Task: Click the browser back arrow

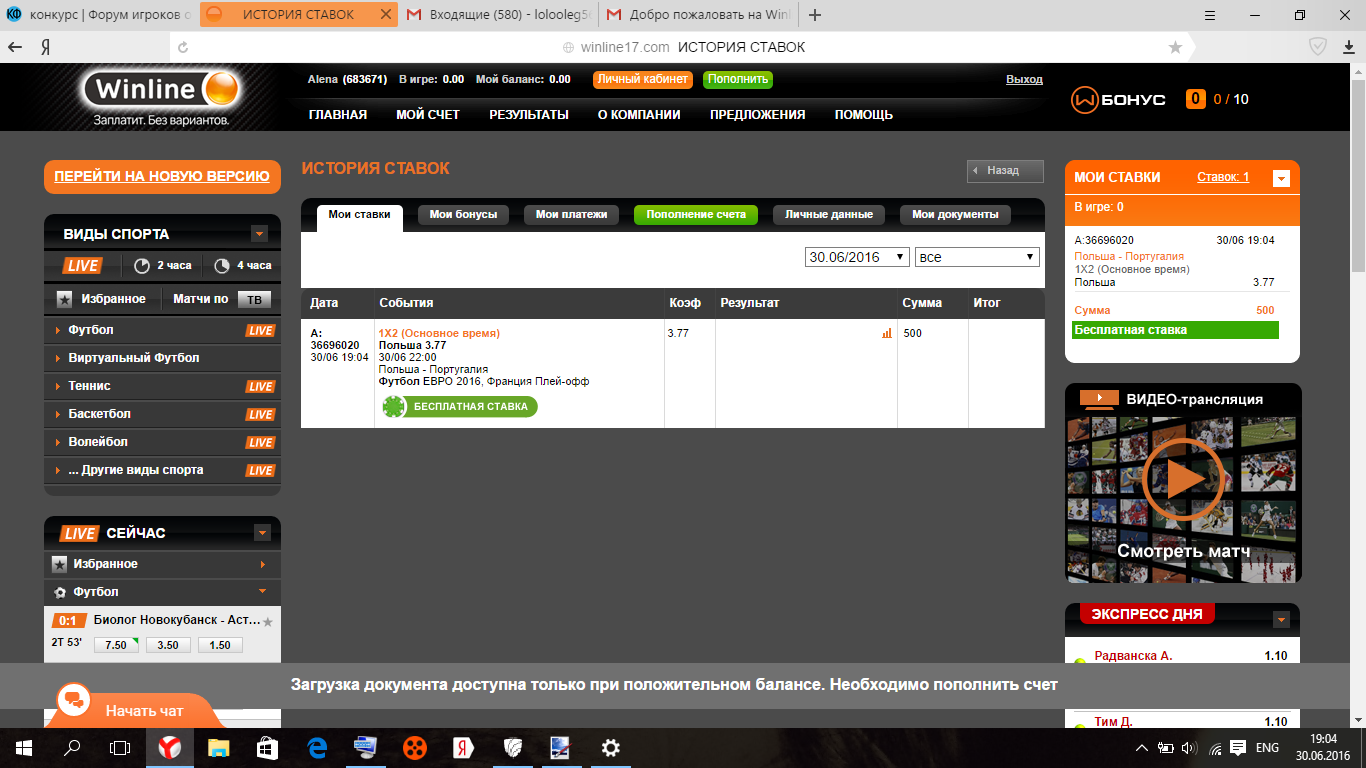Action: click(x=16, y=47)
